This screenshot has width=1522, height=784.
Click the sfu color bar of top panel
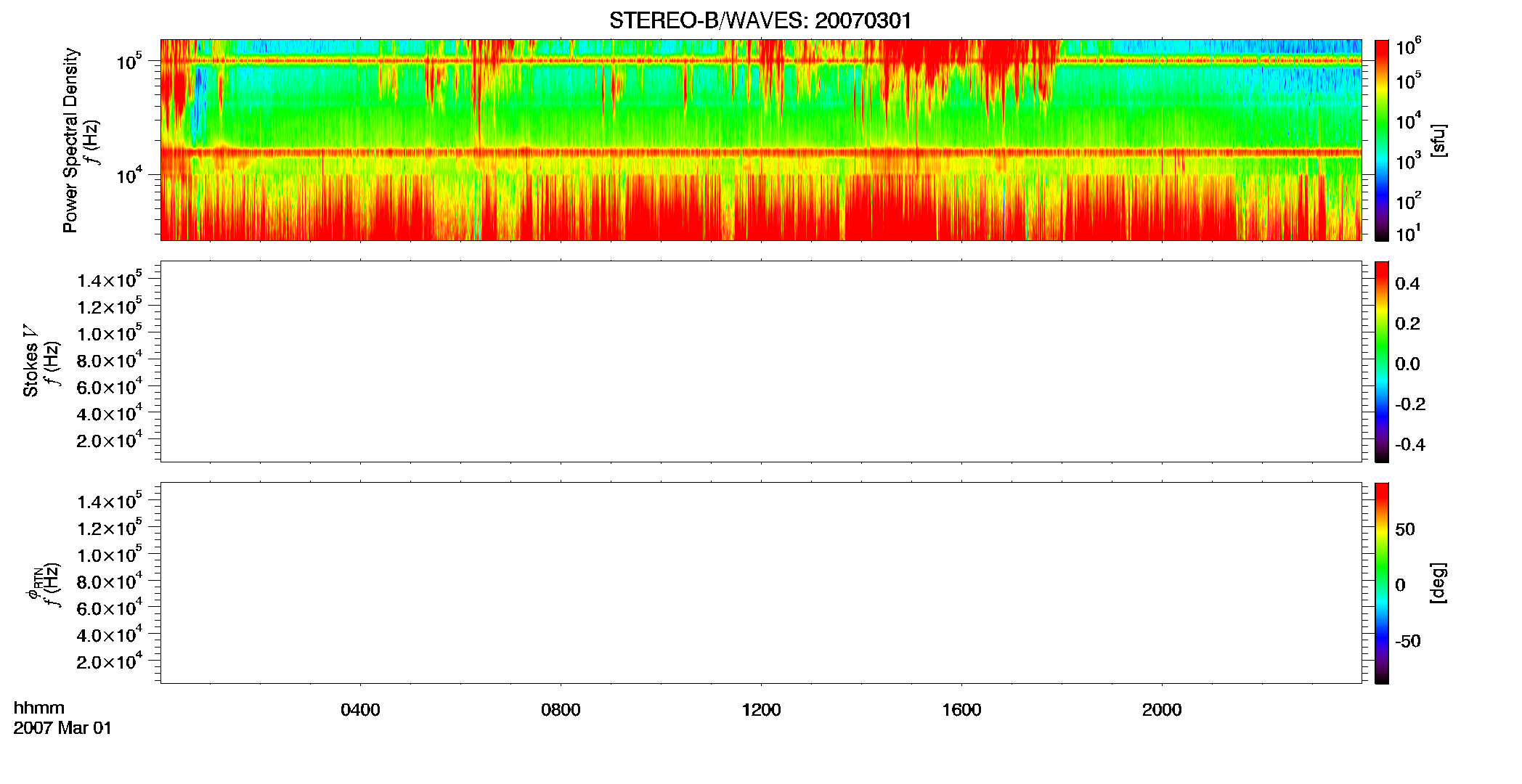pos(1382,140)
